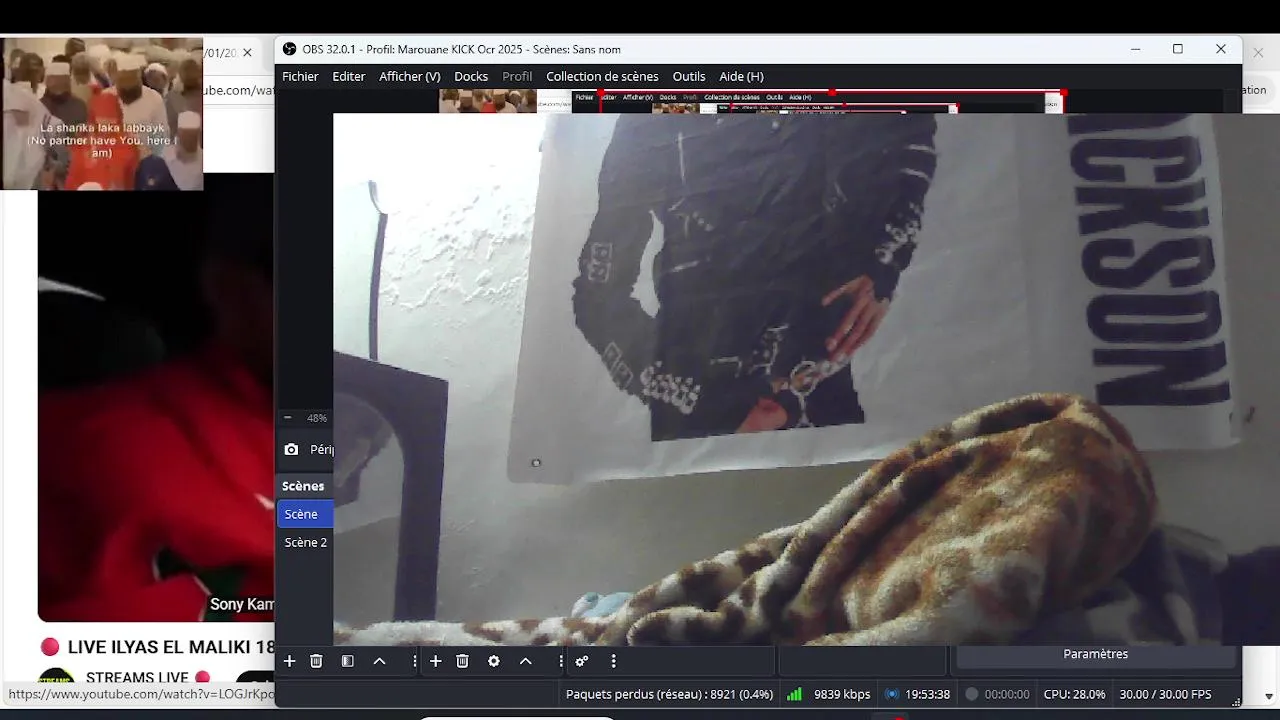The image size is (1280, 720).
Task: Select the 'Scène' item in Scenes list
Action: click(305, 514)
